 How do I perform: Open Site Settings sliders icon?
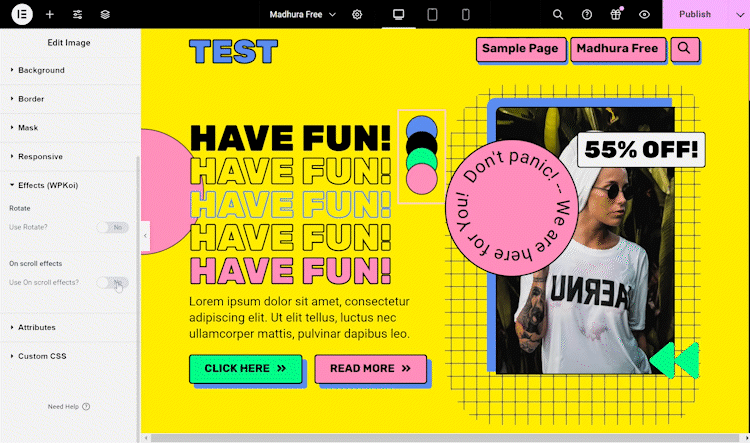[x=77, y=14]
